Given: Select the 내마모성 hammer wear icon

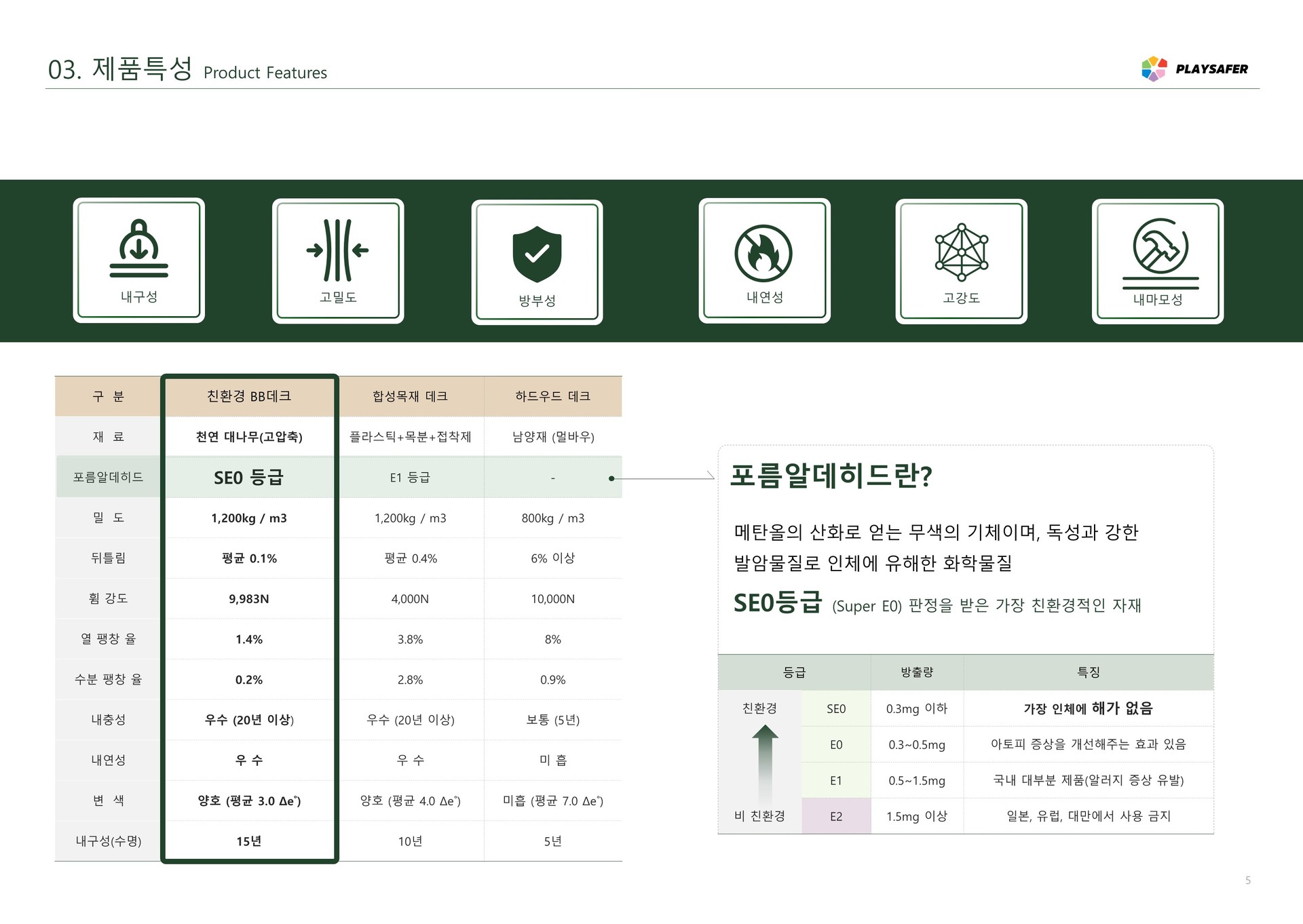Looking at the screenshot, I should pyautogui.click(x=1160, y=247).
